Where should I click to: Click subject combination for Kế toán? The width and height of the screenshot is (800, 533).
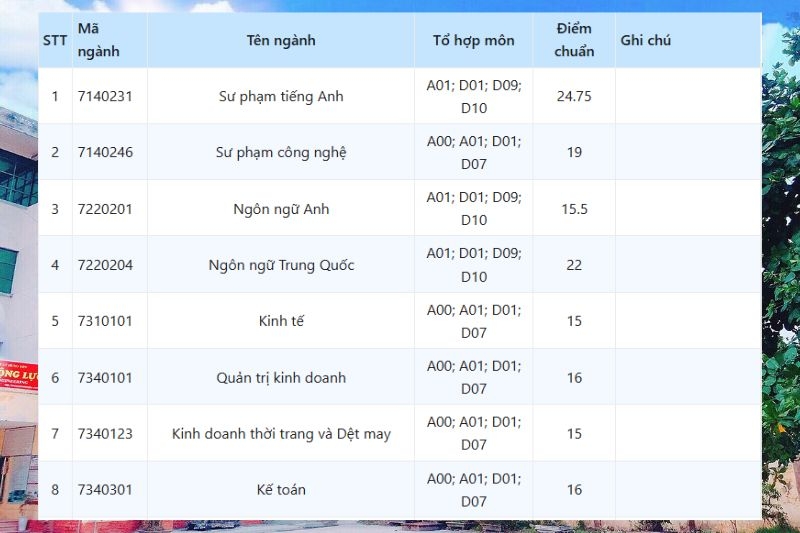474,490
